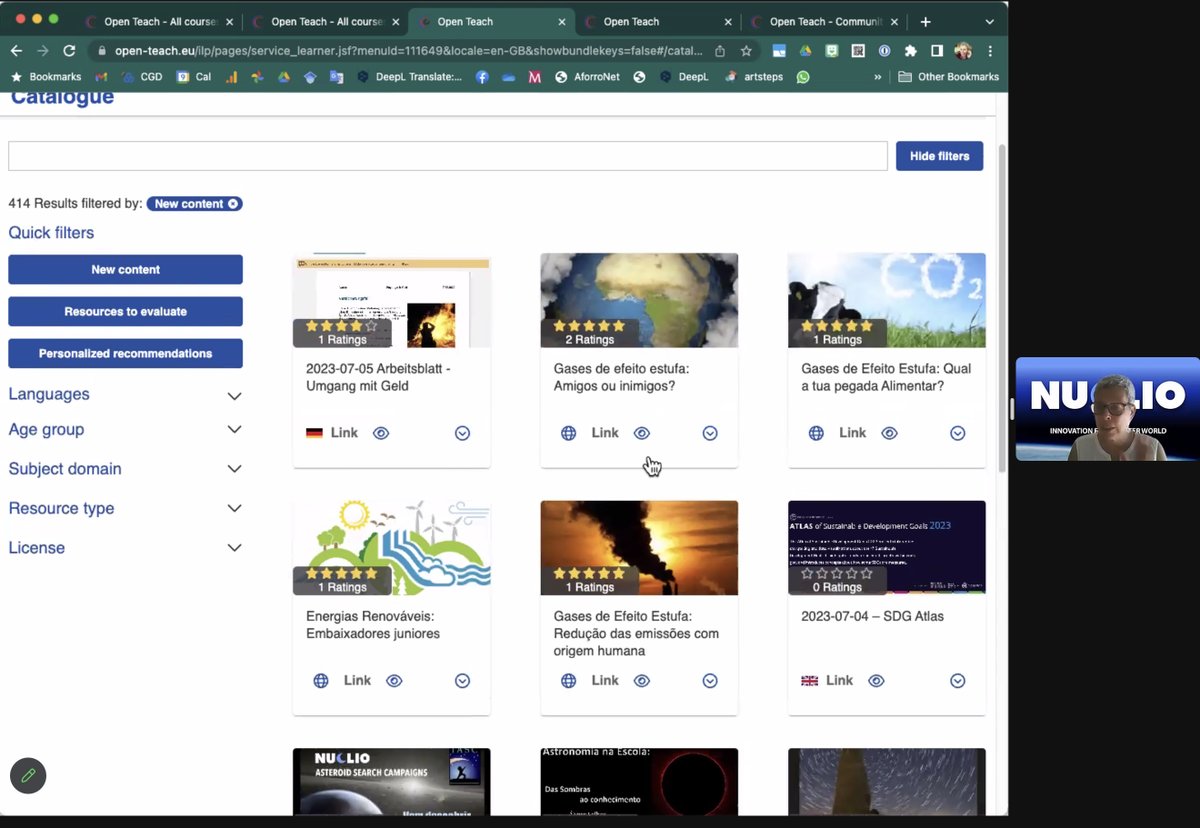Remove the New content filter chip
This screenshot has height=828, width=1200.
[233, 204]
